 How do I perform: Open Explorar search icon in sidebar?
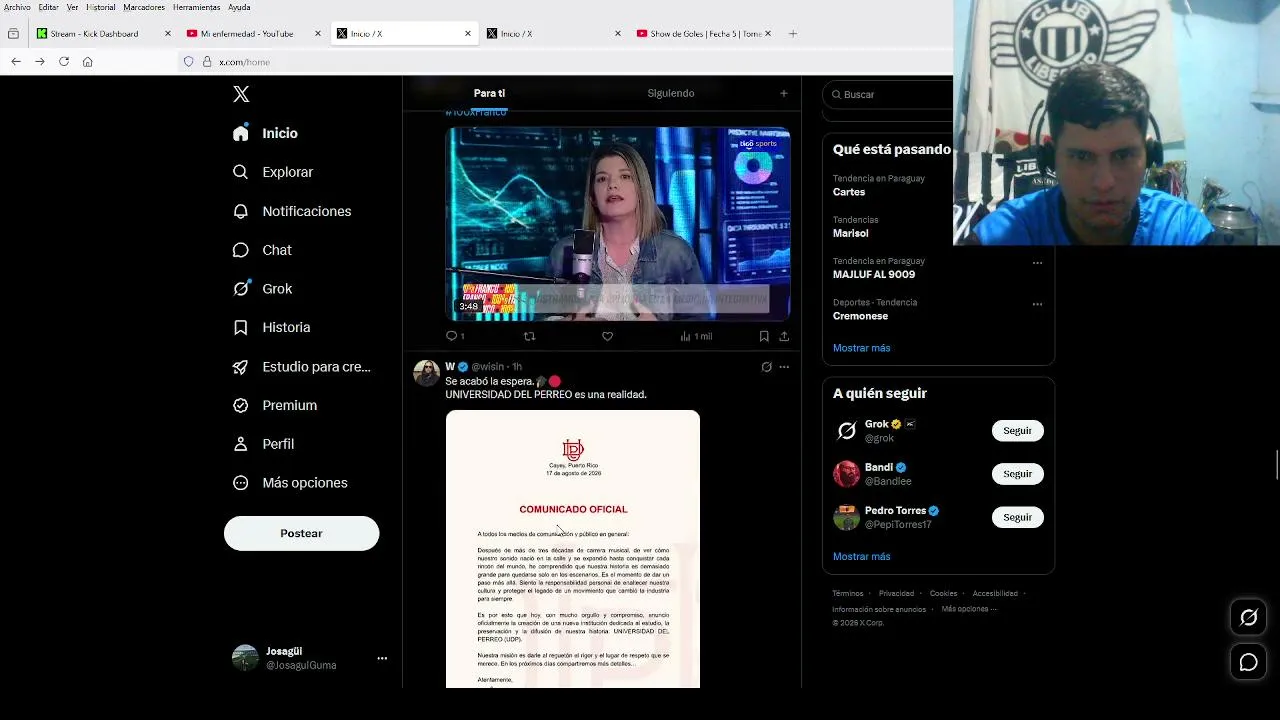(240, 172)
